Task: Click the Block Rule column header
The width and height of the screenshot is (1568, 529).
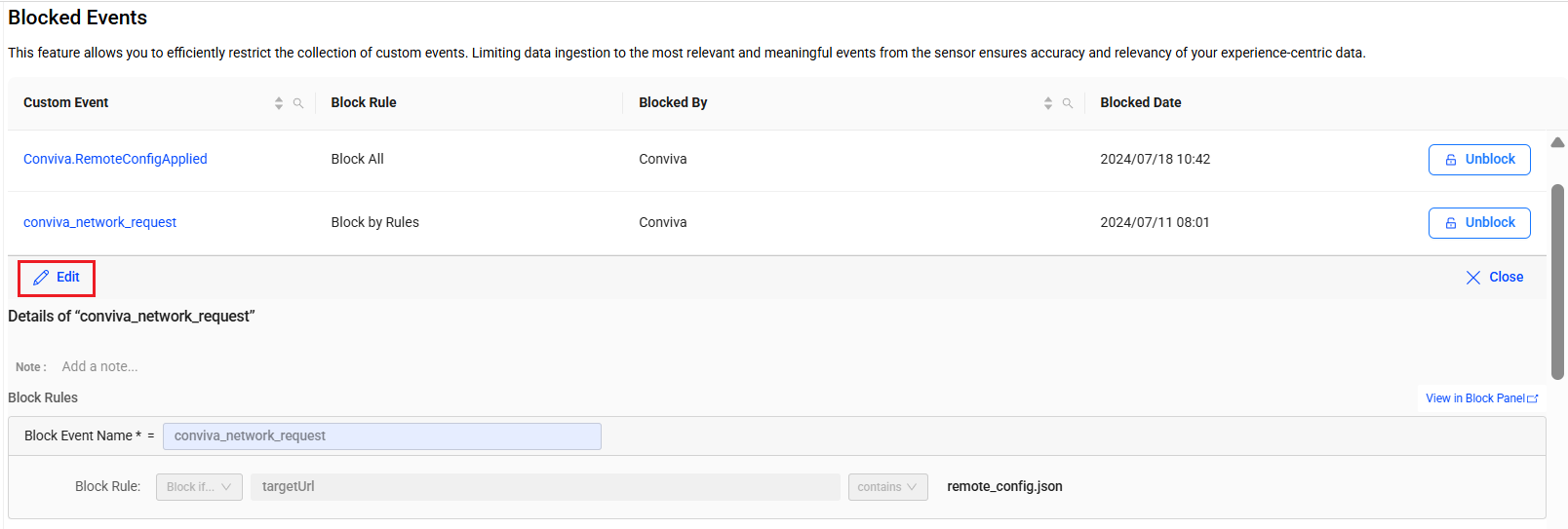Action: (364, 103)
